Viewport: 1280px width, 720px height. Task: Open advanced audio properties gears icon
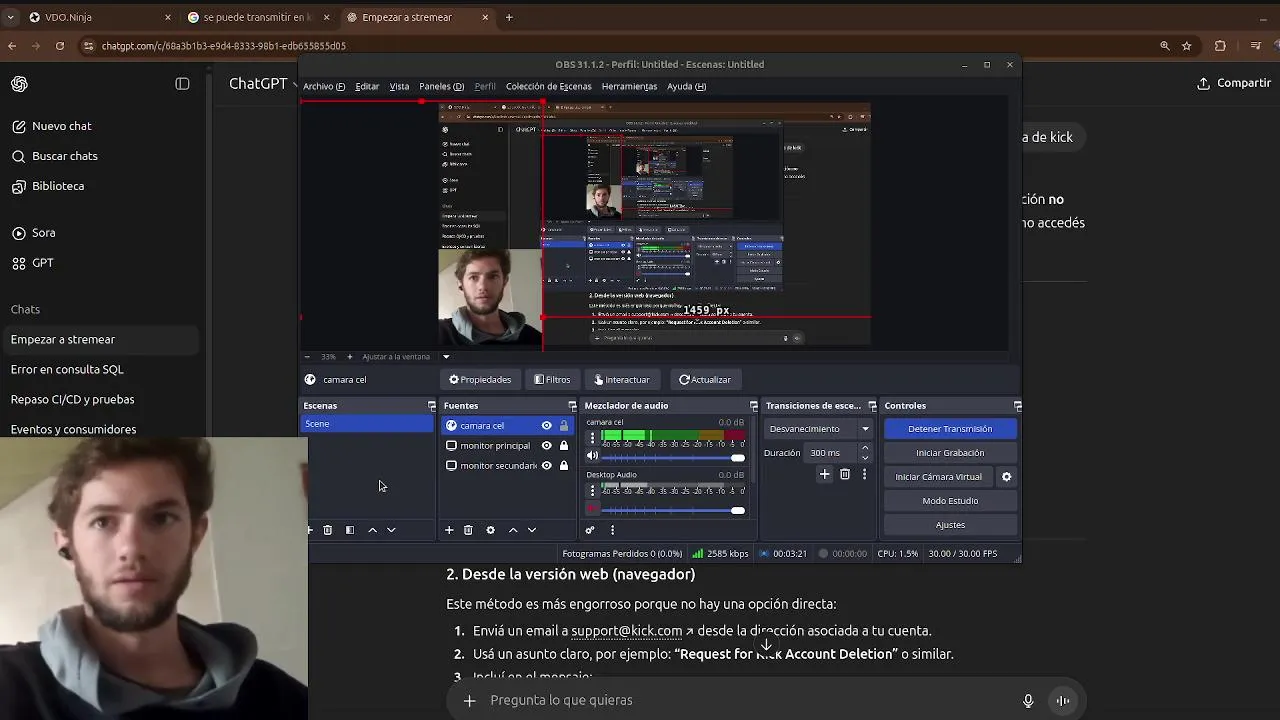pyautogui.click(x=590, y=530)
